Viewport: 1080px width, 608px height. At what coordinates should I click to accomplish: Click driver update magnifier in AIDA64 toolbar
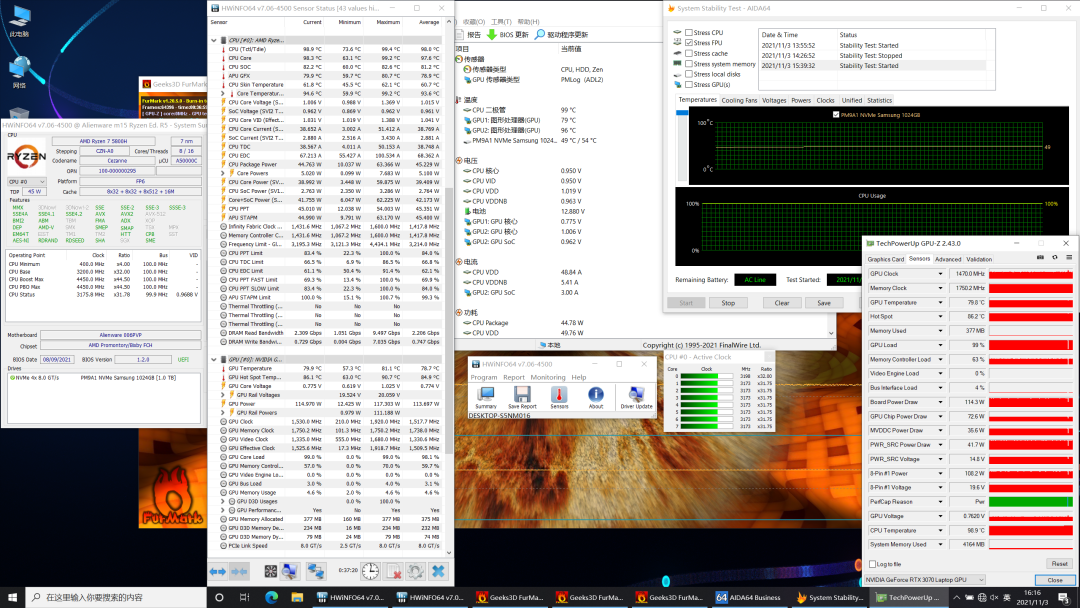[539, 34]
